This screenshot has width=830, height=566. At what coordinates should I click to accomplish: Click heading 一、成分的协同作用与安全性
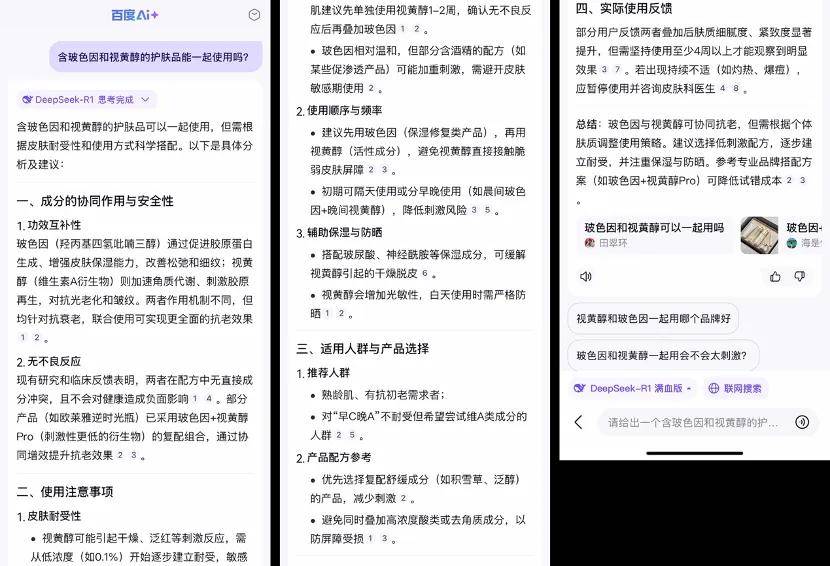coord(95,201)
